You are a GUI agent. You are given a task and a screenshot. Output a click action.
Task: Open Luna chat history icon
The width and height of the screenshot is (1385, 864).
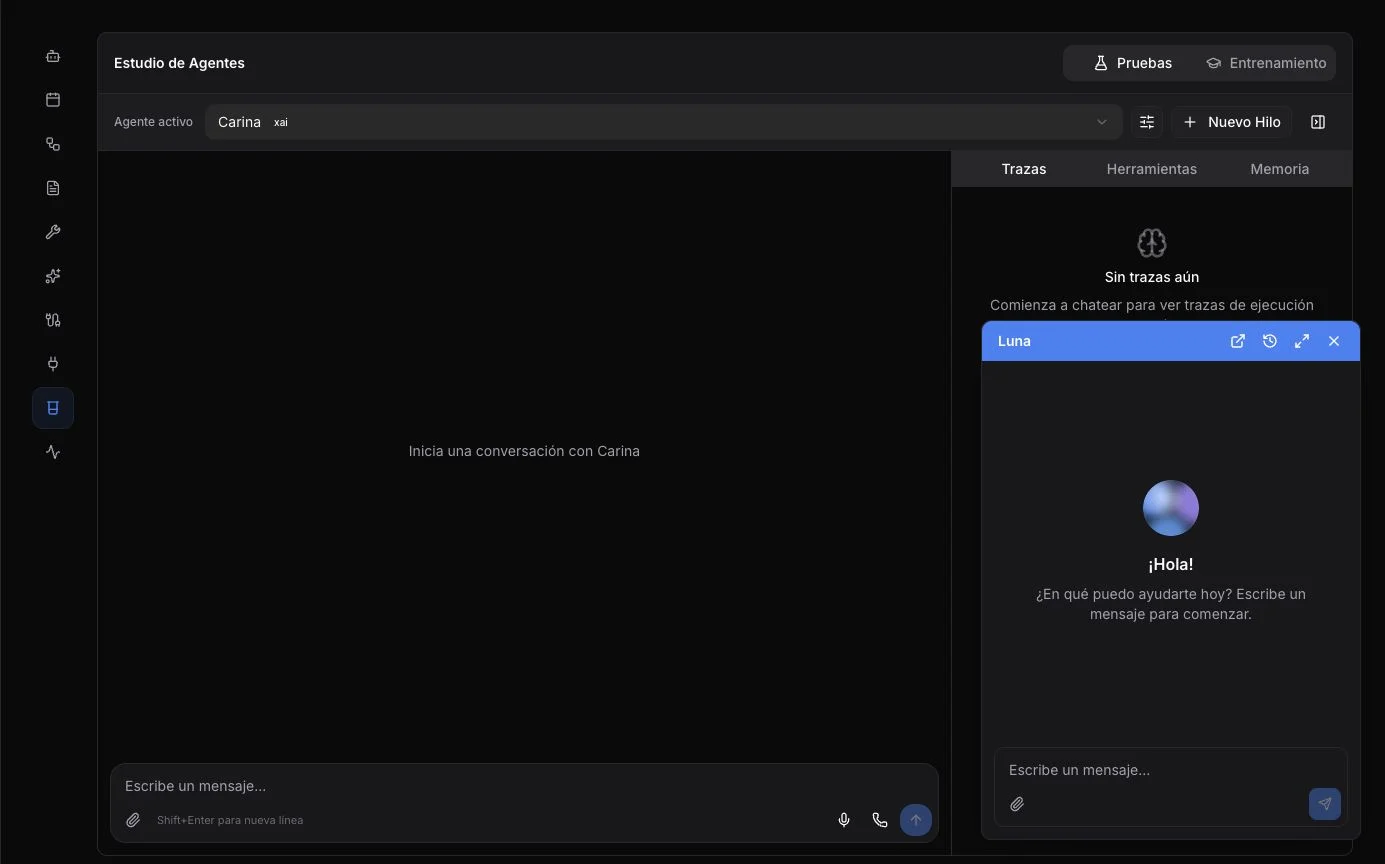click(x=1270, y=341)
